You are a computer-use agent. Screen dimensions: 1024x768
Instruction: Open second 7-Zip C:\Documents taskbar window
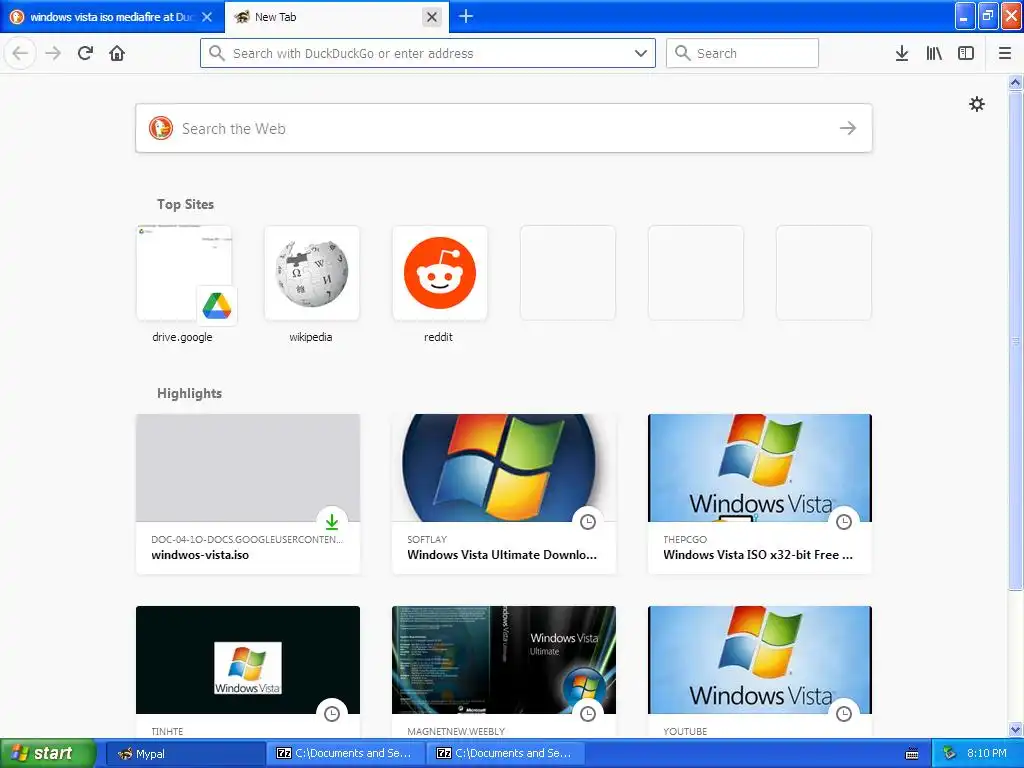506,754
